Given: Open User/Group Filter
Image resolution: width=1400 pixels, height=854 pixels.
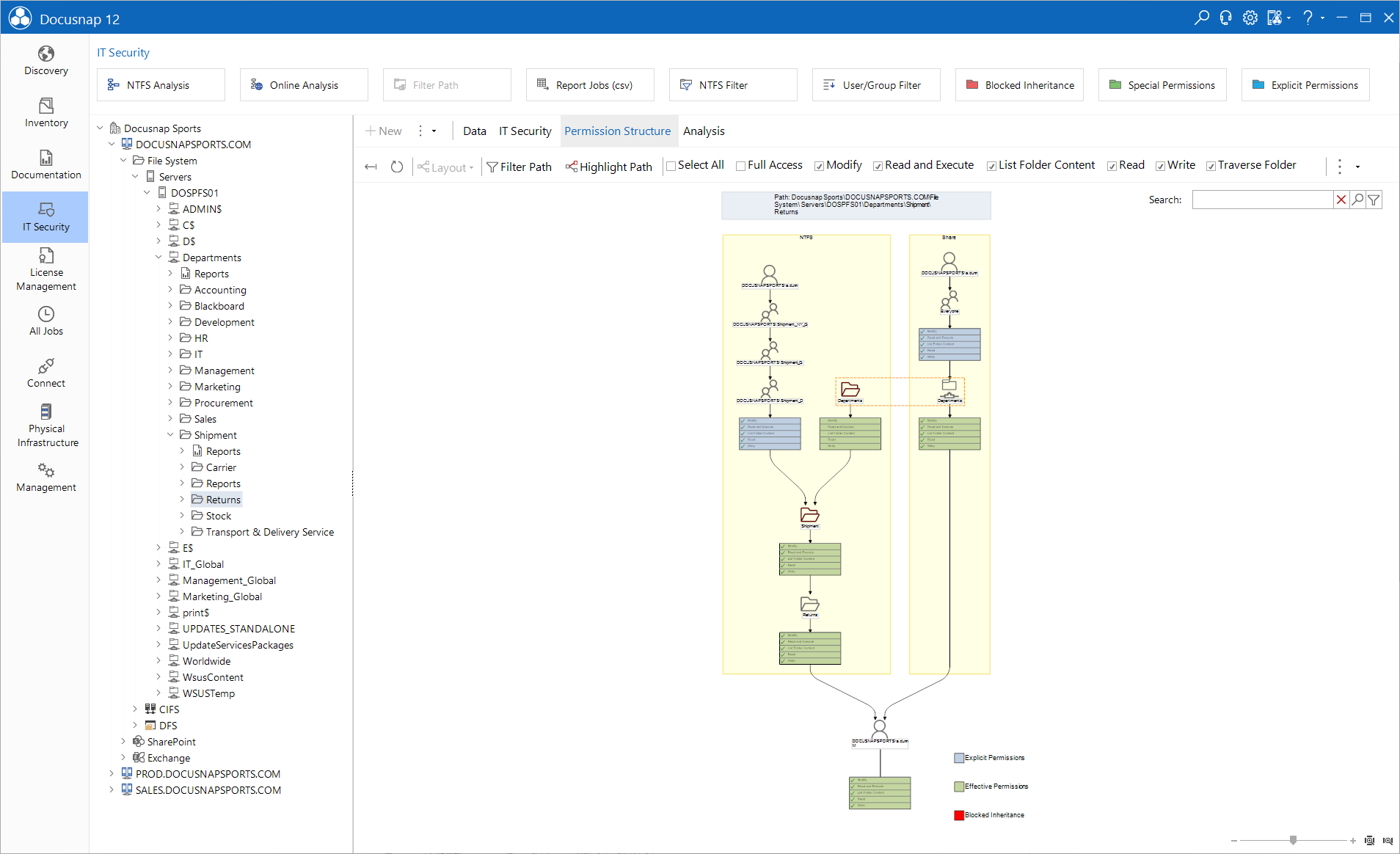Looking at the screenshot, I should [x=876, y=84].
